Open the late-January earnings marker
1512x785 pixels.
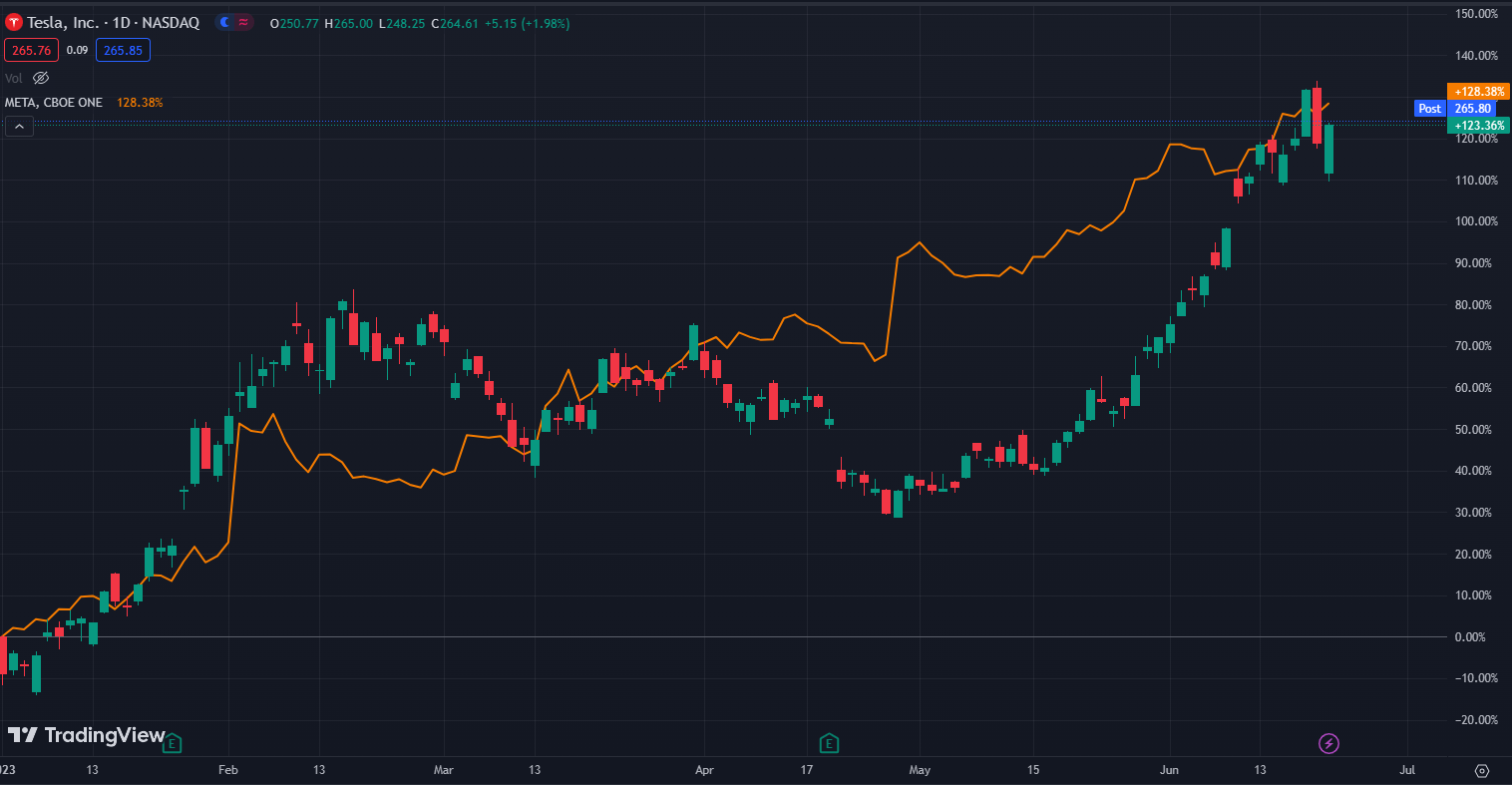(x=173, y=743)
